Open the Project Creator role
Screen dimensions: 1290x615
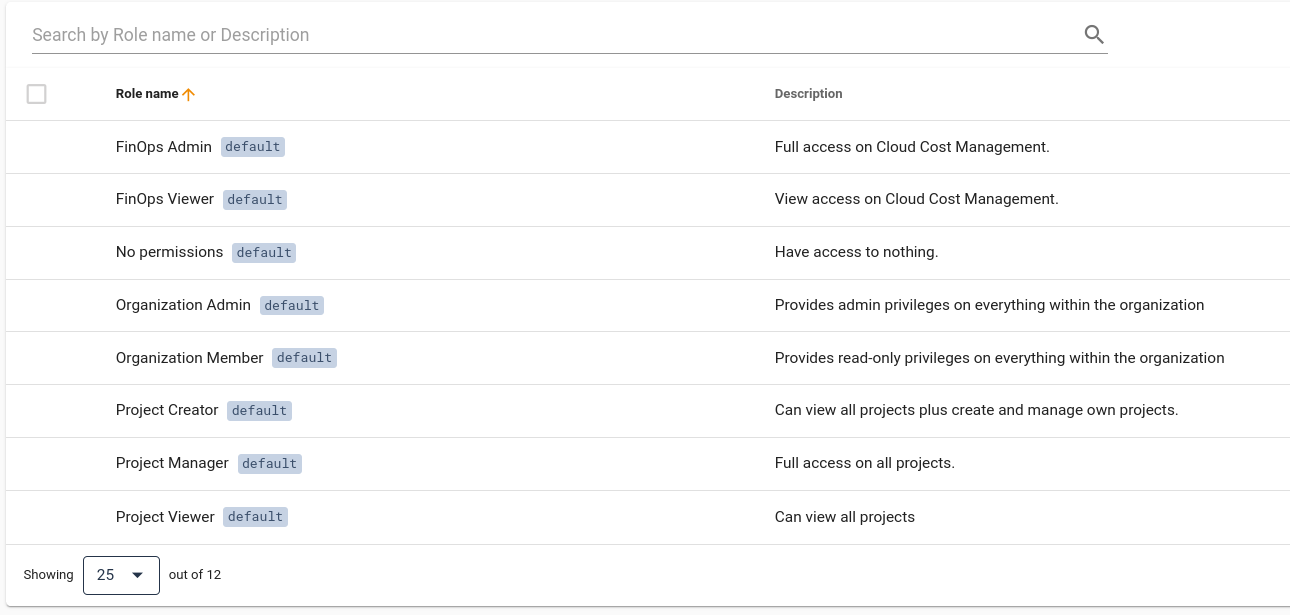click(x=167, y=410)
